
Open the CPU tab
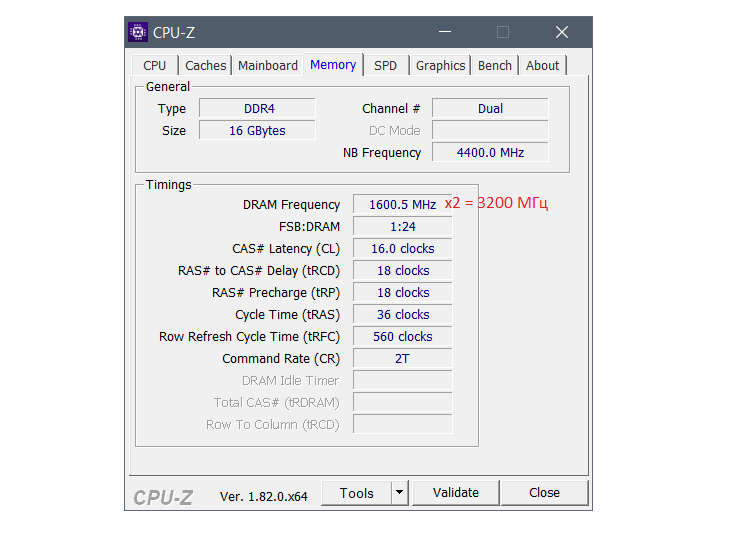pyautogui.click(x=155, y=65)
